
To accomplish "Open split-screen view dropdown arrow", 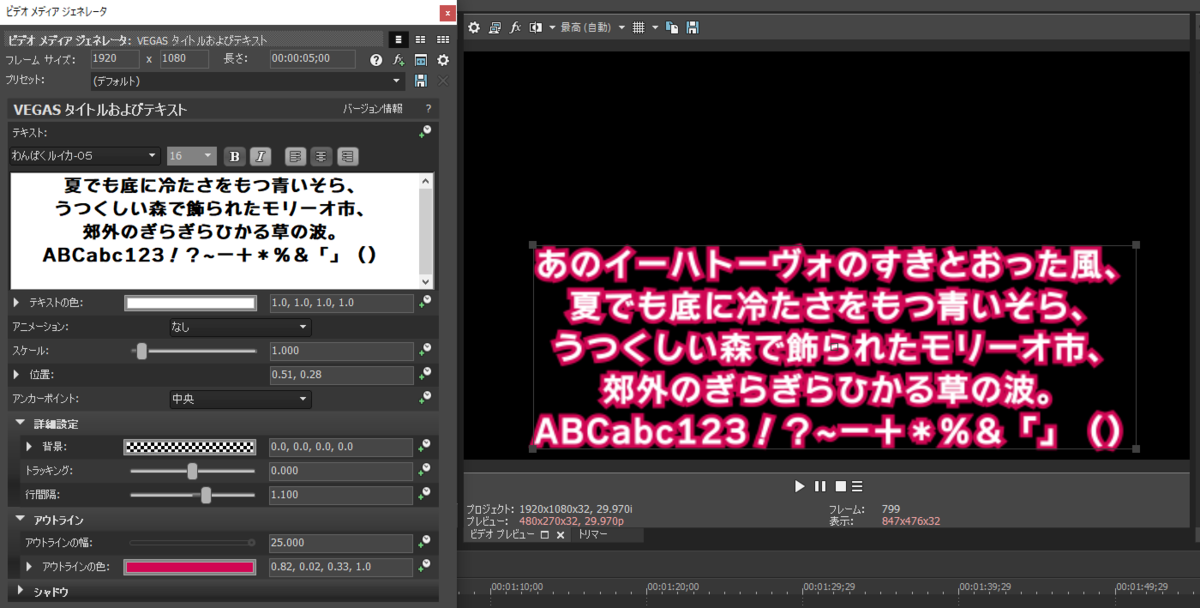I will [x=552, y=28].
